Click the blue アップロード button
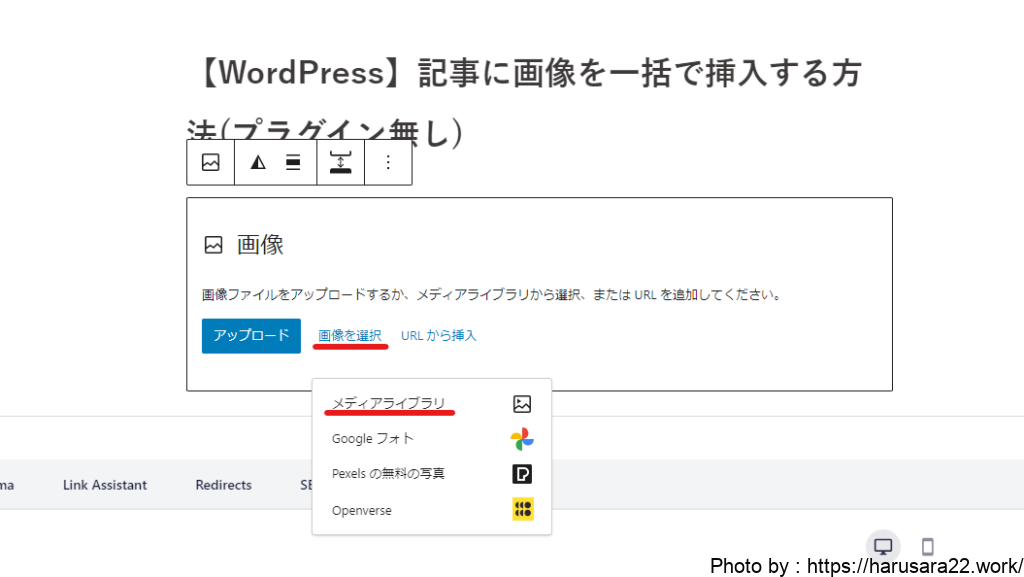The image size is (1024, 577). (251, 335)
